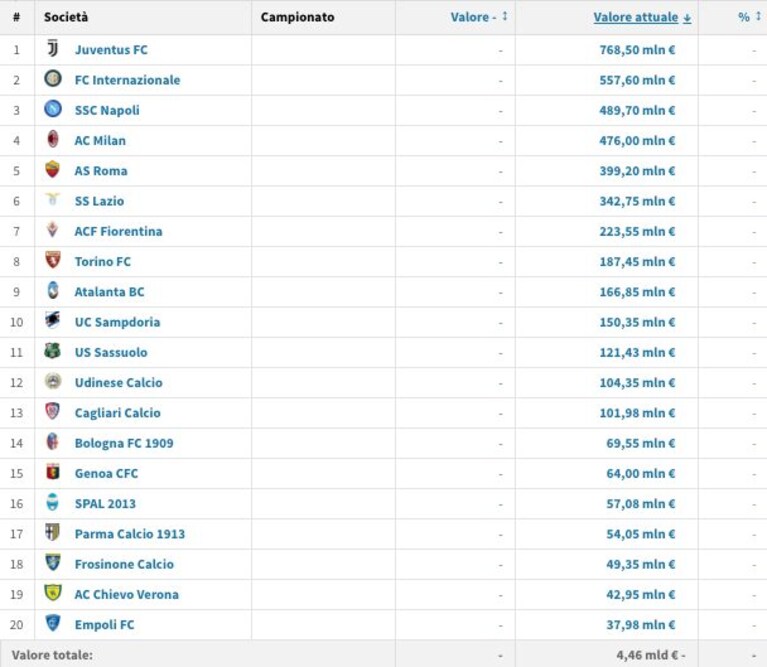This screenshot has width=767, height=667.
Task: Click the Torino FC bull crest icon
Action: [52, 260]
